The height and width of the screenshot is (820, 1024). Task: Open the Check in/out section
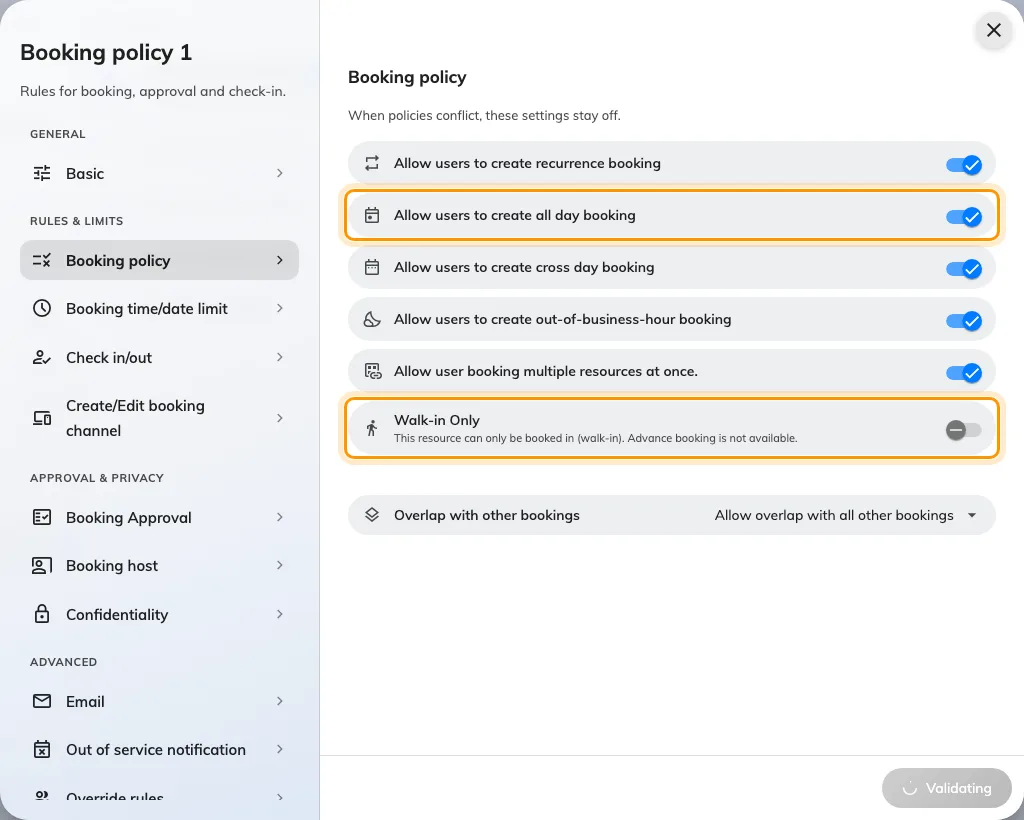click(159, 357)
